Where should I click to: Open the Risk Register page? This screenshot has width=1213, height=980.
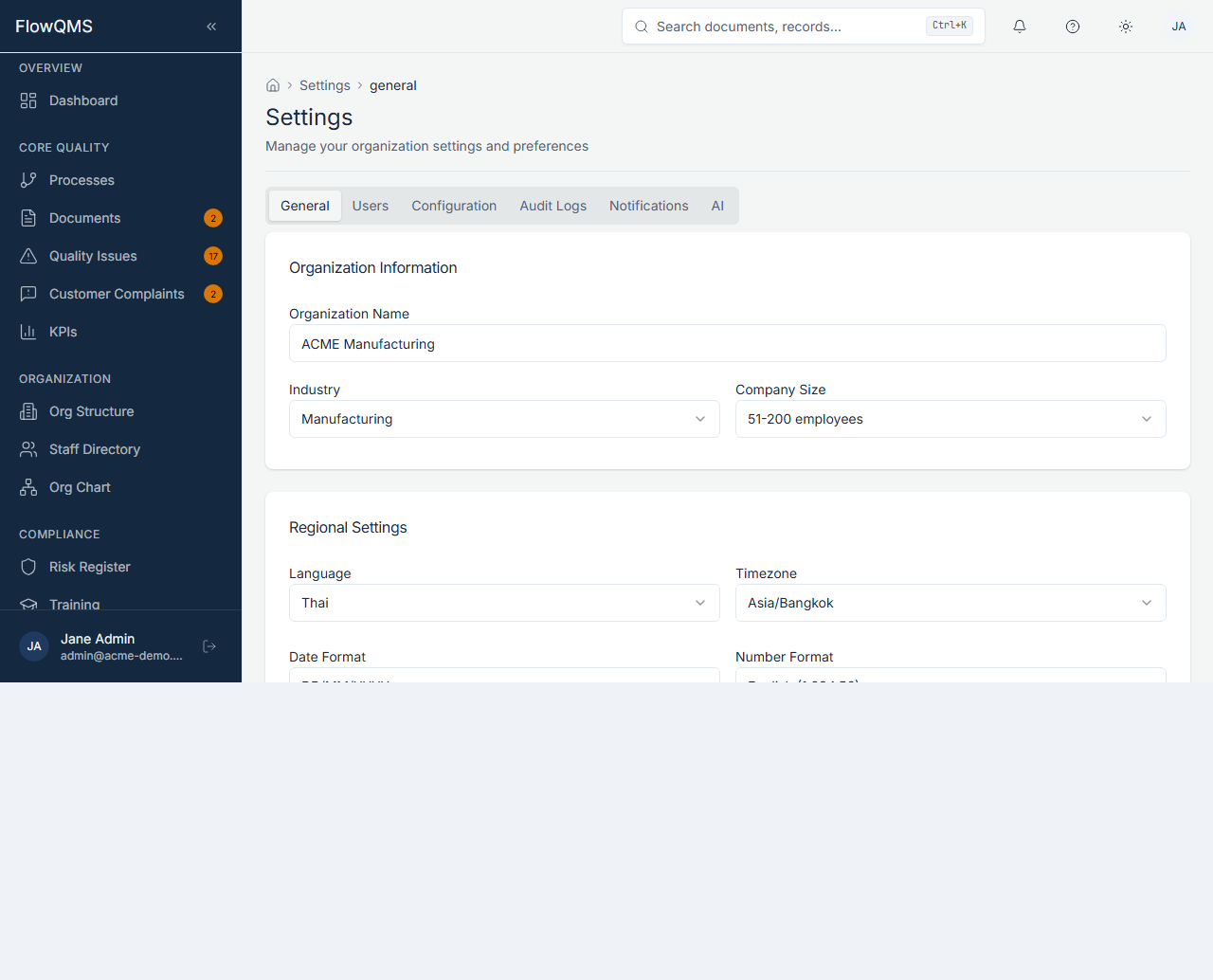point(90,567)
